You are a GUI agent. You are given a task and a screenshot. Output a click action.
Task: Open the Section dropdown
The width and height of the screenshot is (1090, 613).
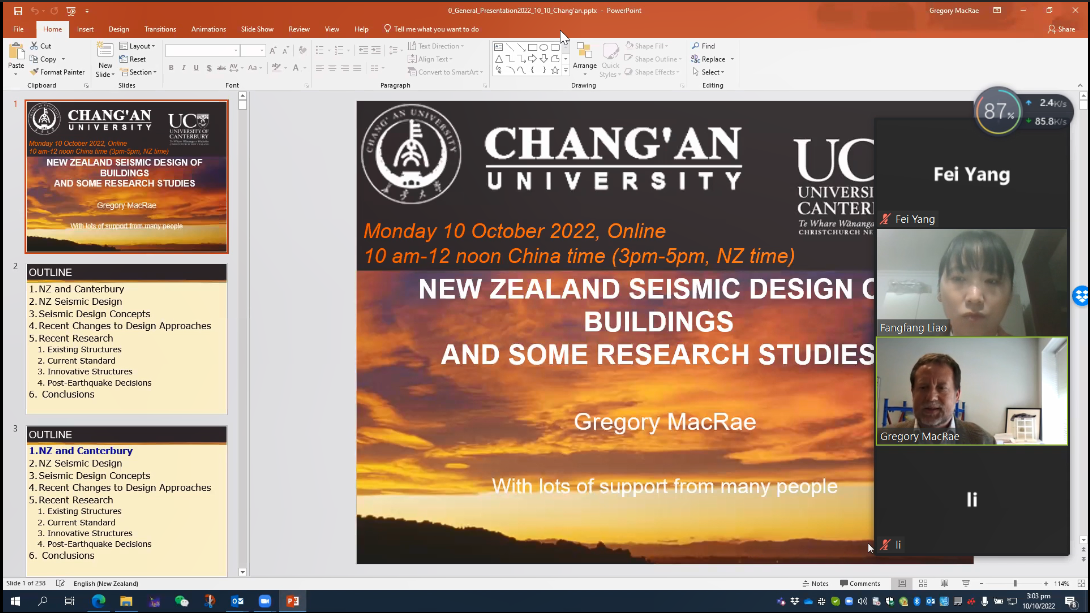click(x=138, y=72)
